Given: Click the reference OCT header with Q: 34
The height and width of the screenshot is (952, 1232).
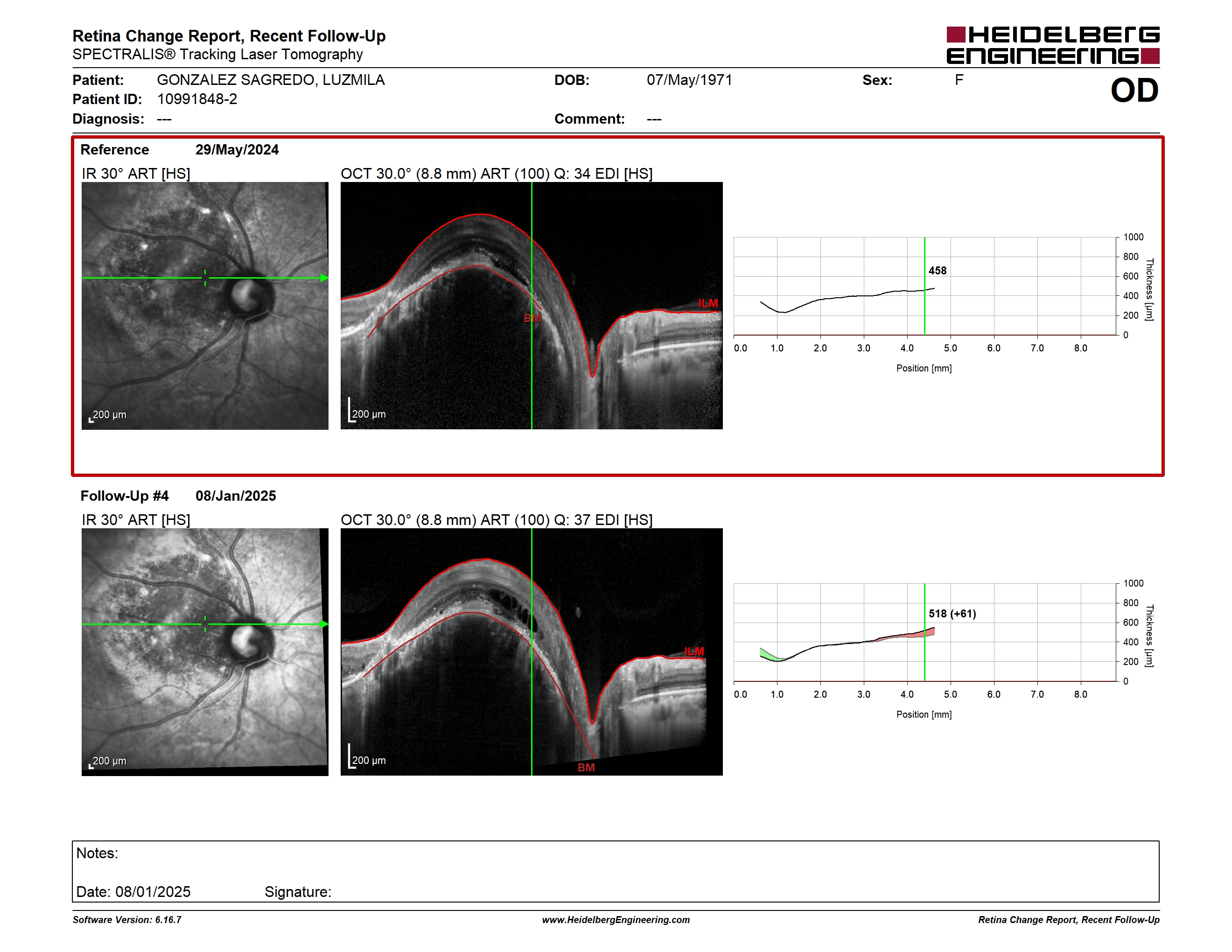Looking at the screenshot, I should pyautogui.click(x=497, y=174).
